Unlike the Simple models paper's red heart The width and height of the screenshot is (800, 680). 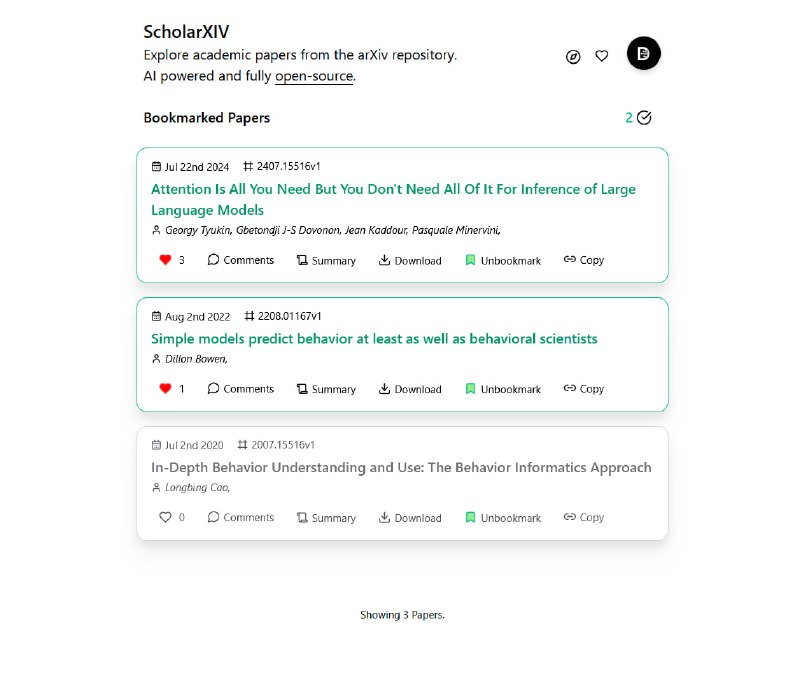point(165,389)
